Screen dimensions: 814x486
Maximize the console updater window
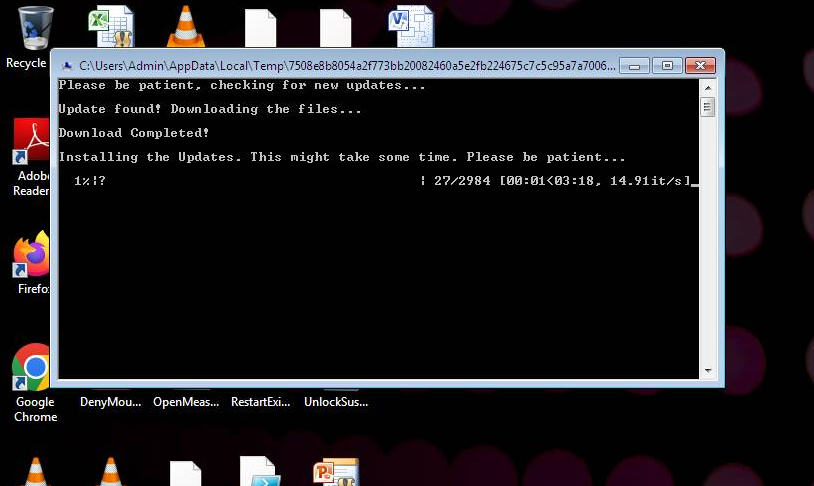(667, 65)
